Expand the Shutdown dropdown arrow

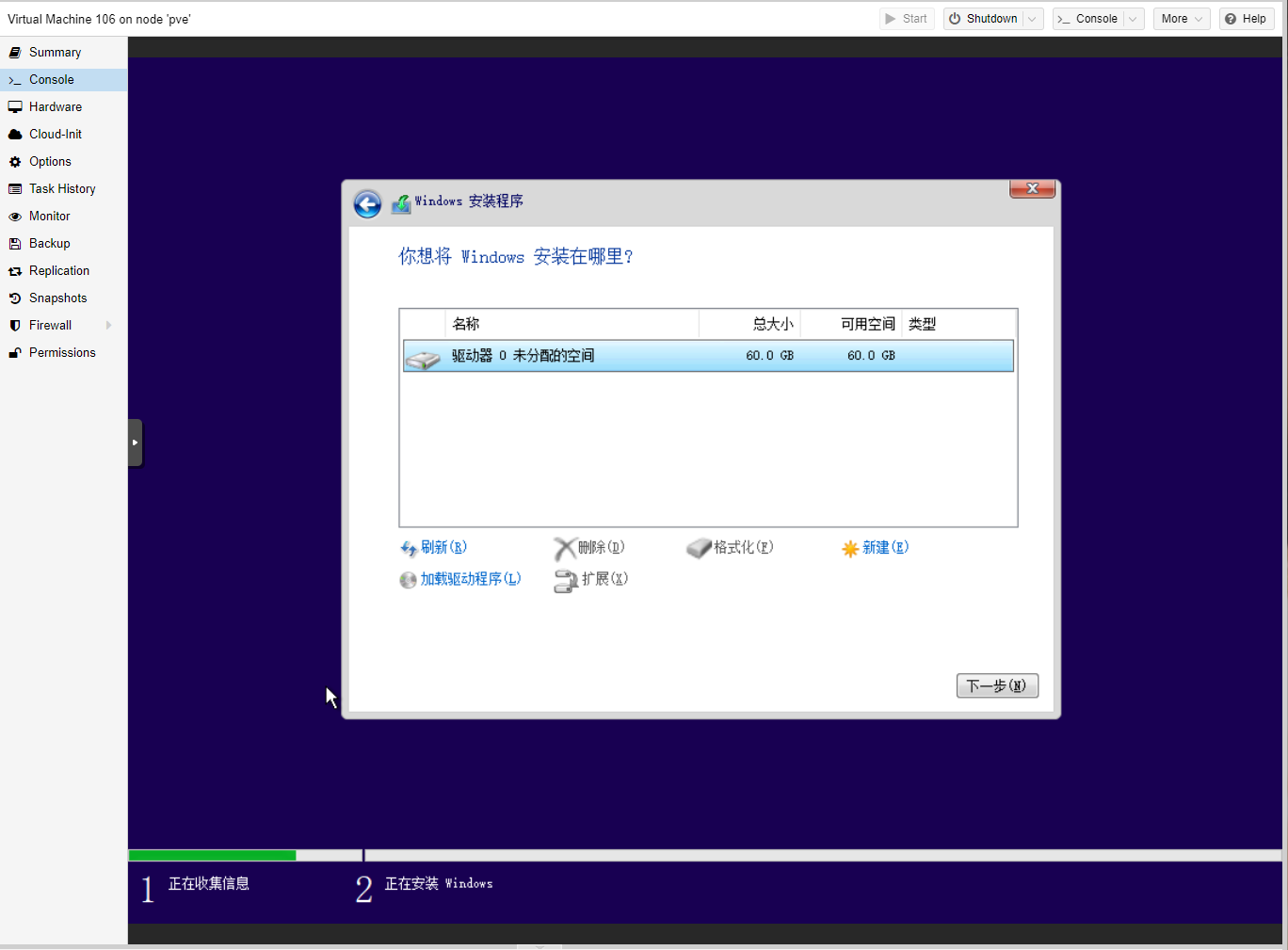1033,19
